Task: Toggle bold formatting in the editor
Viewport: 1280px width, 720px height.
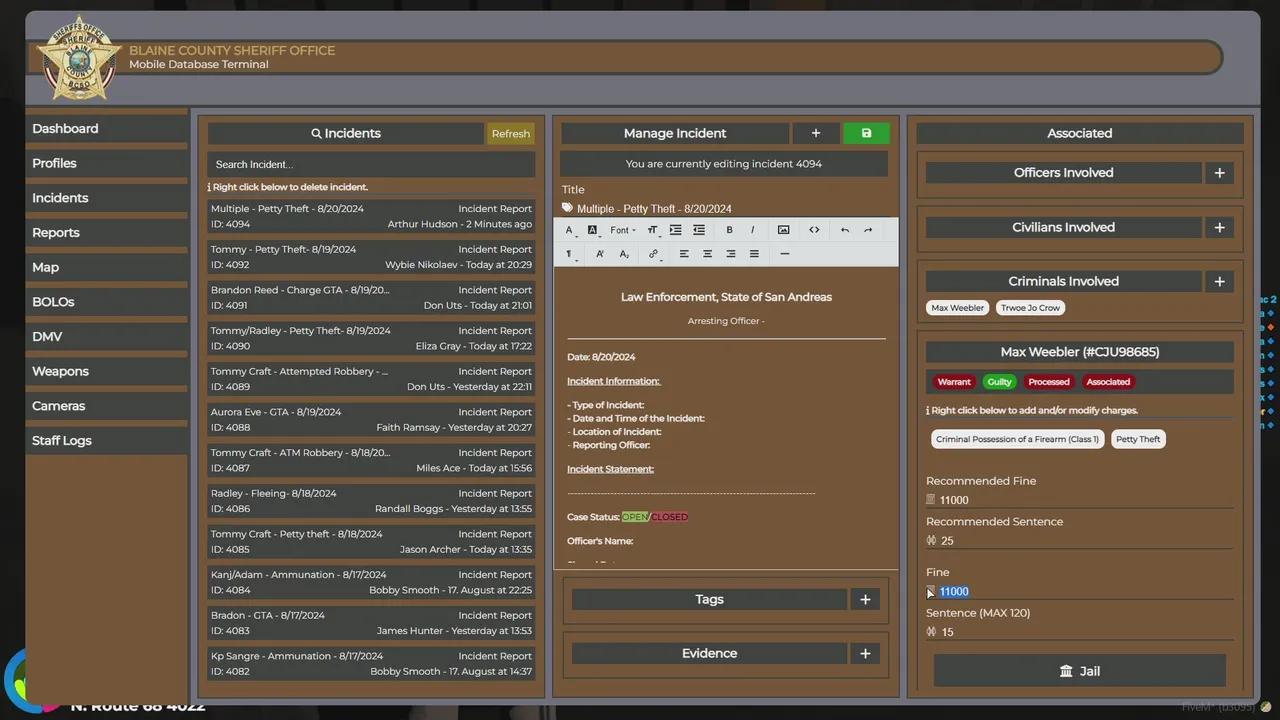Action: pos(729,230)
